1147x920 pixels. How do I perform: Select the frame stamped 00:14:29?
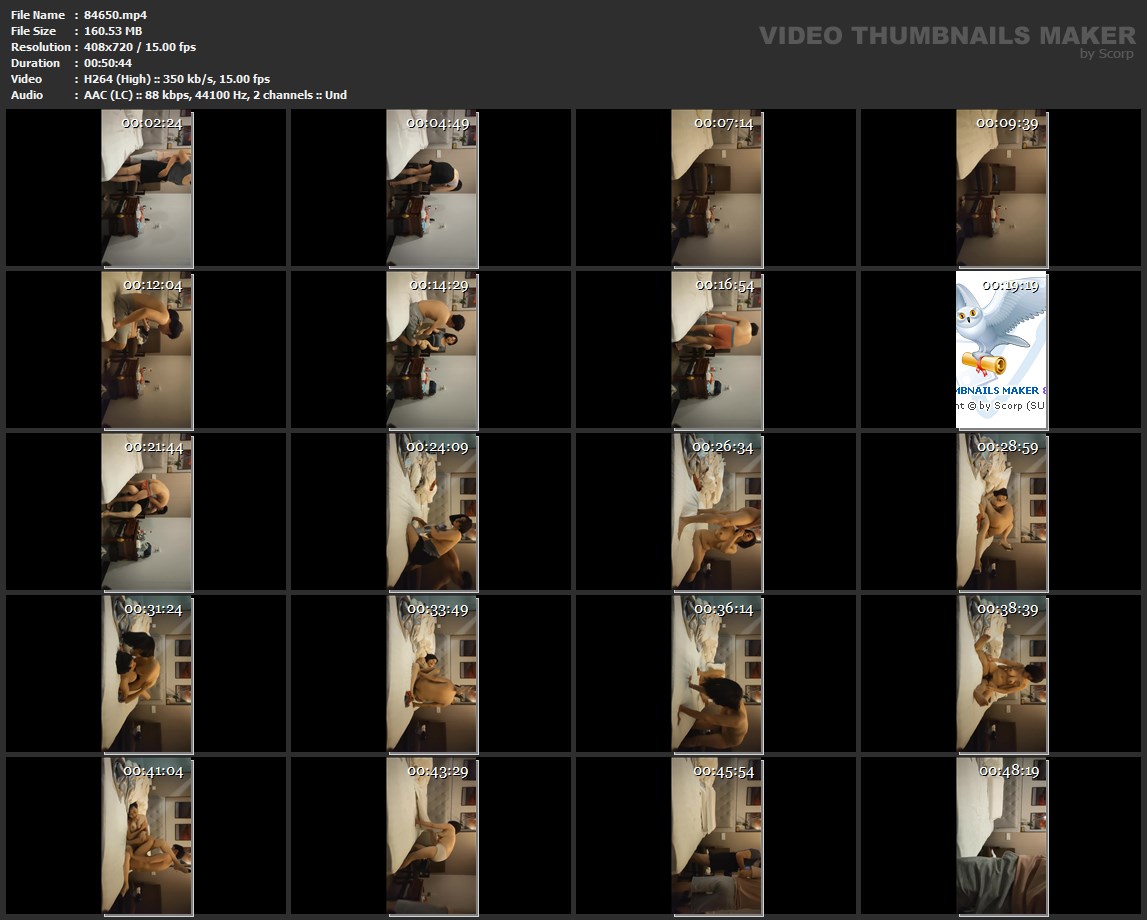tap(432, 350)
